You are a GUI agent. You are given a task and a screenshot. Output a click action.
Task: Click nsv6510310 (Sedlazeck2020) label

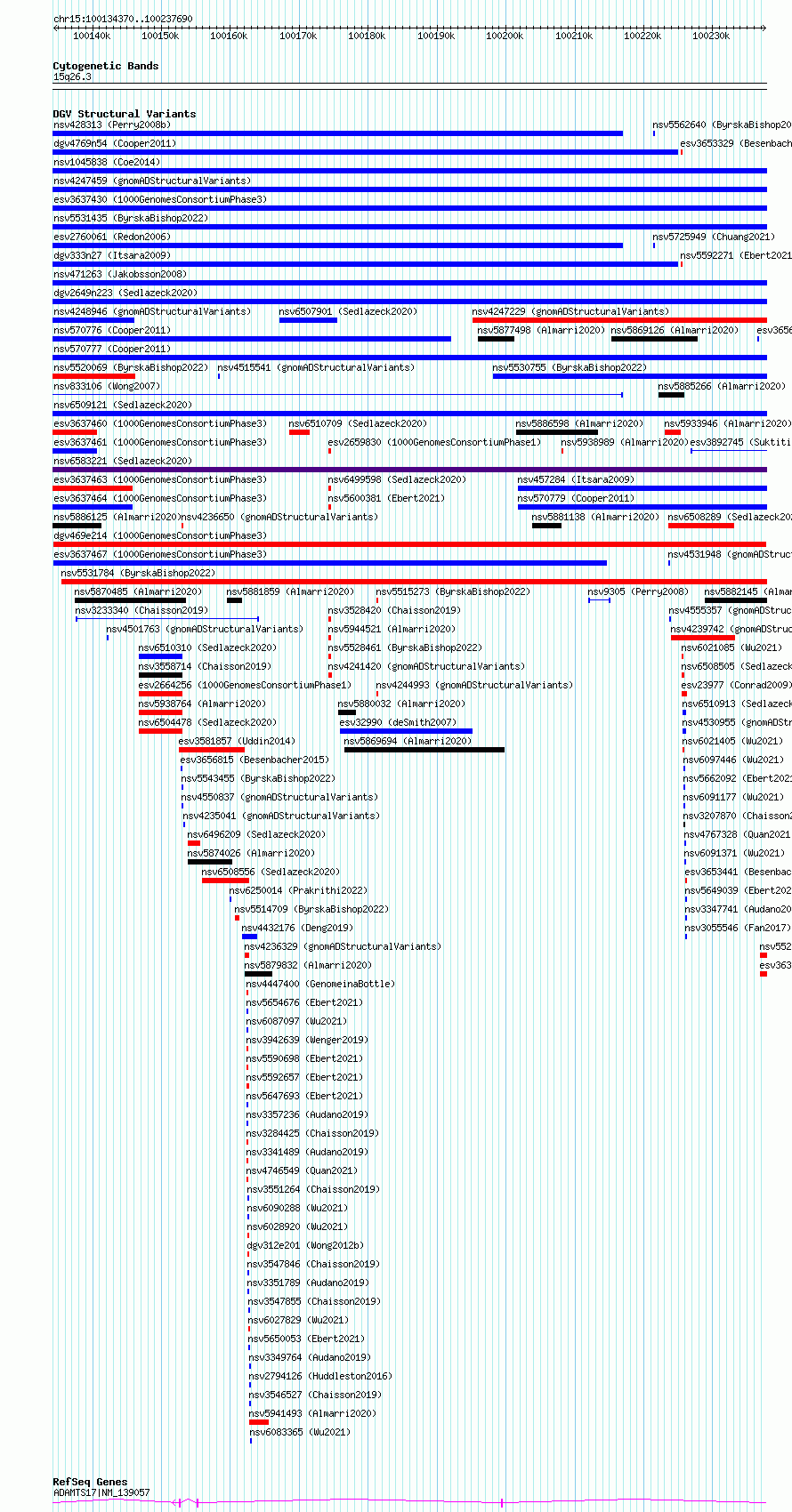pos(207,648)
